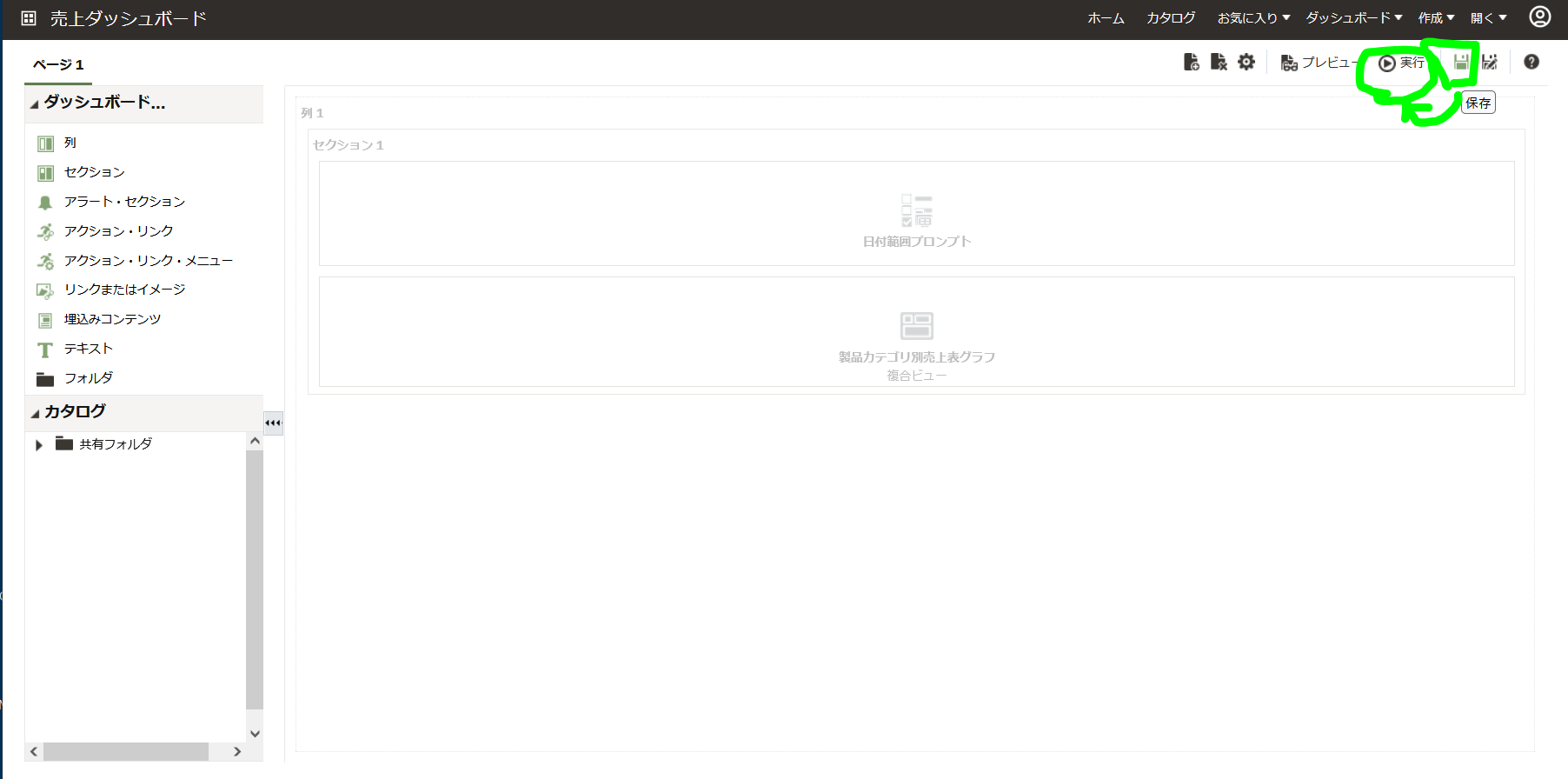The width and height of the screenshot is (1568, 779).
Task: Click the フォルダ object icon
Action: [x=45, y=379]
